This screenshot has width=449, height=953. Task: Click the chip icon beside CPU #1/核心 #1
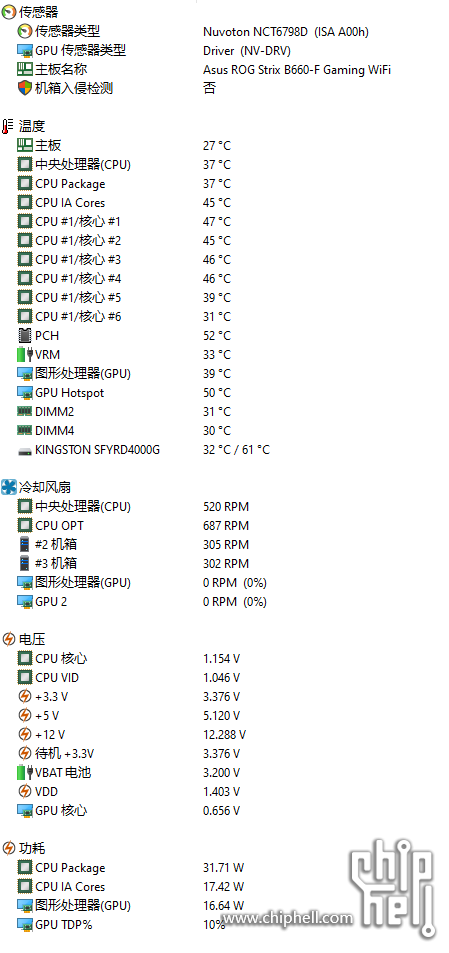tap(25, 221)
